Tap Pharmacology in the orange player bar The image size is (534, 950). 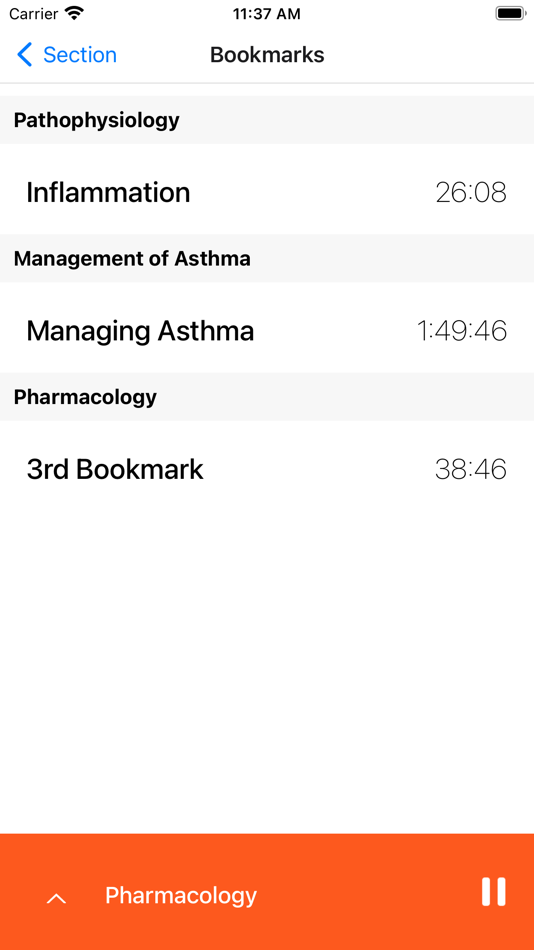181,896
